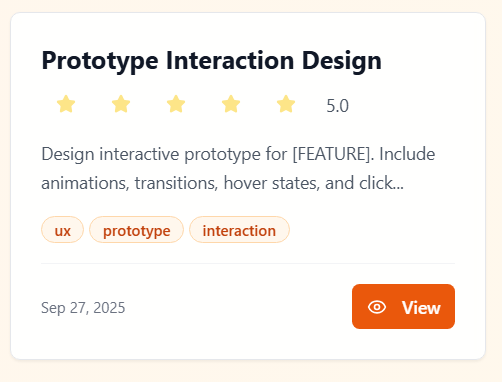Viewport: 502px width, 382px height.
Task: Choose the interaction tag chip
Action: (239, 230)
